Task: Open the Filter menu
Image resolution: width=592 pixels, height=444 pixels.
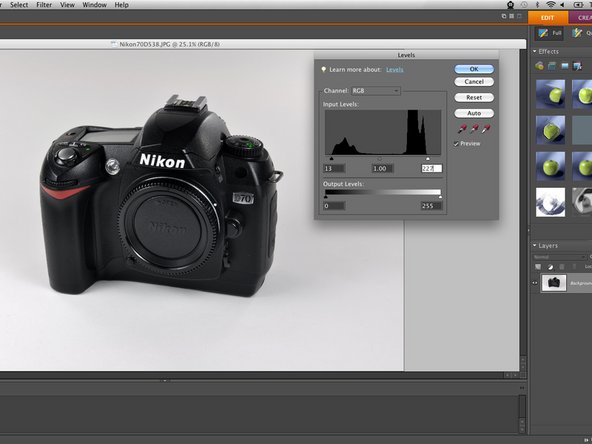Action: click(44, 5)
